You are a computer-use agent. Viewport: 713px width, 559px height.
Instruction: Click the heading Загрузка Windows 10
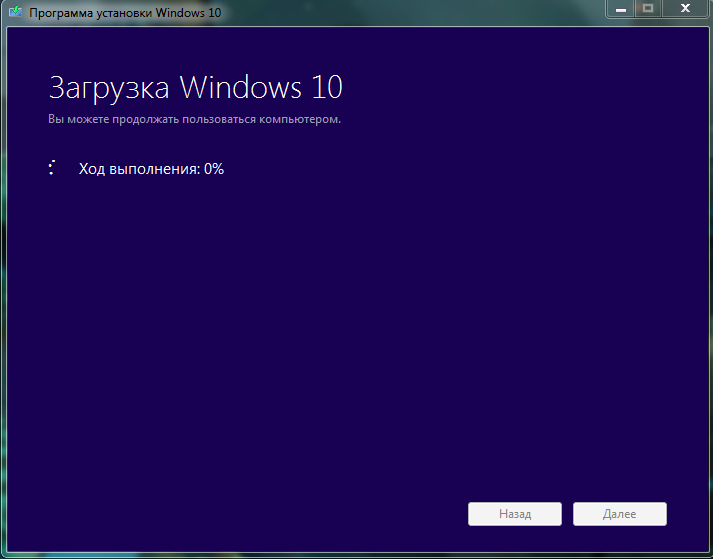[195, 87]
